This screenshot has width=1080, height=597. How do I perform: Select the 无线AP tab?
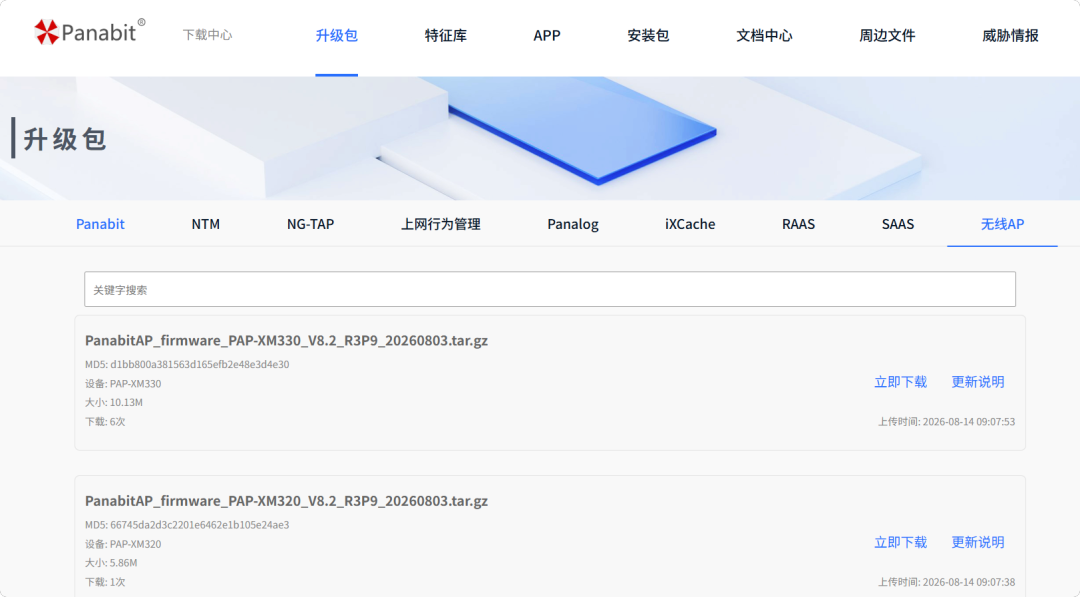(x=1002, y=224)
